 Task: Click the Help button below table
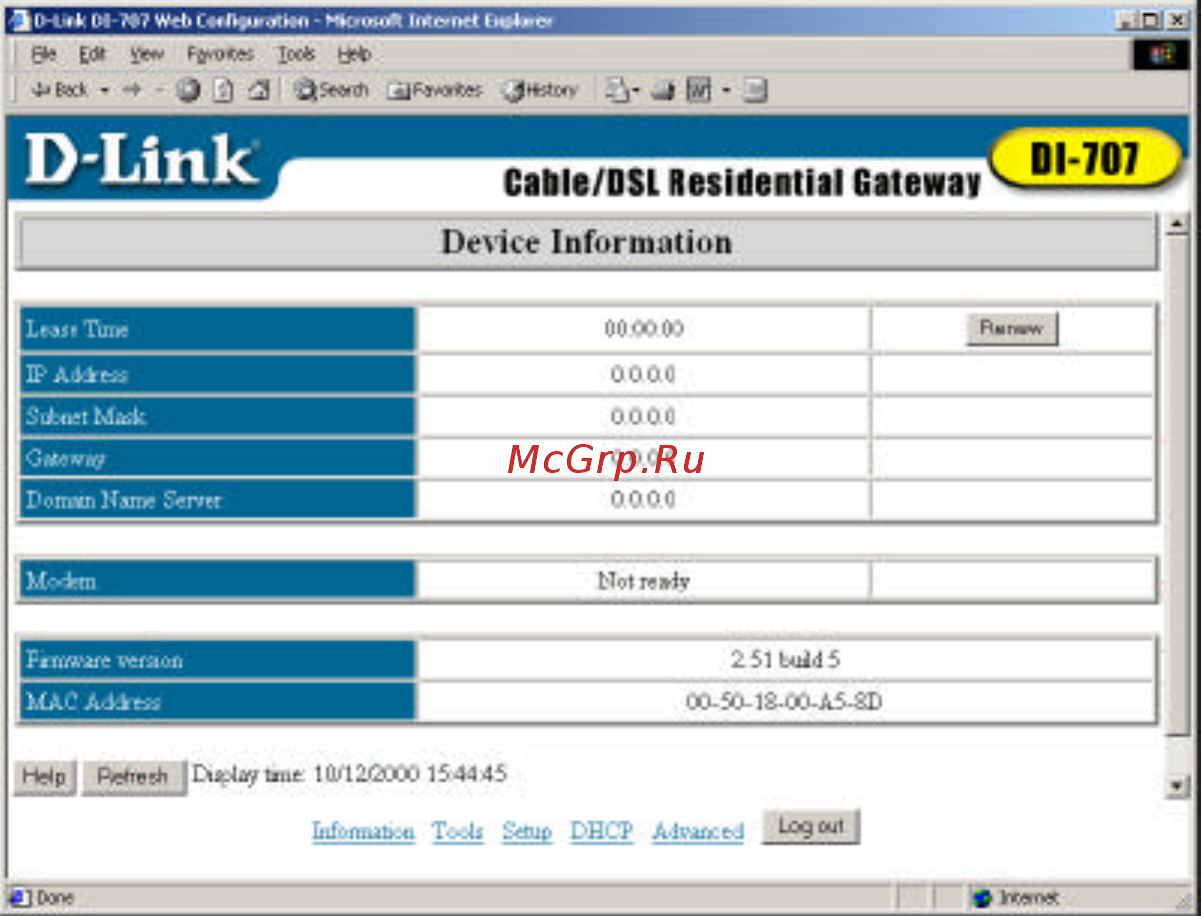(44, 777)
